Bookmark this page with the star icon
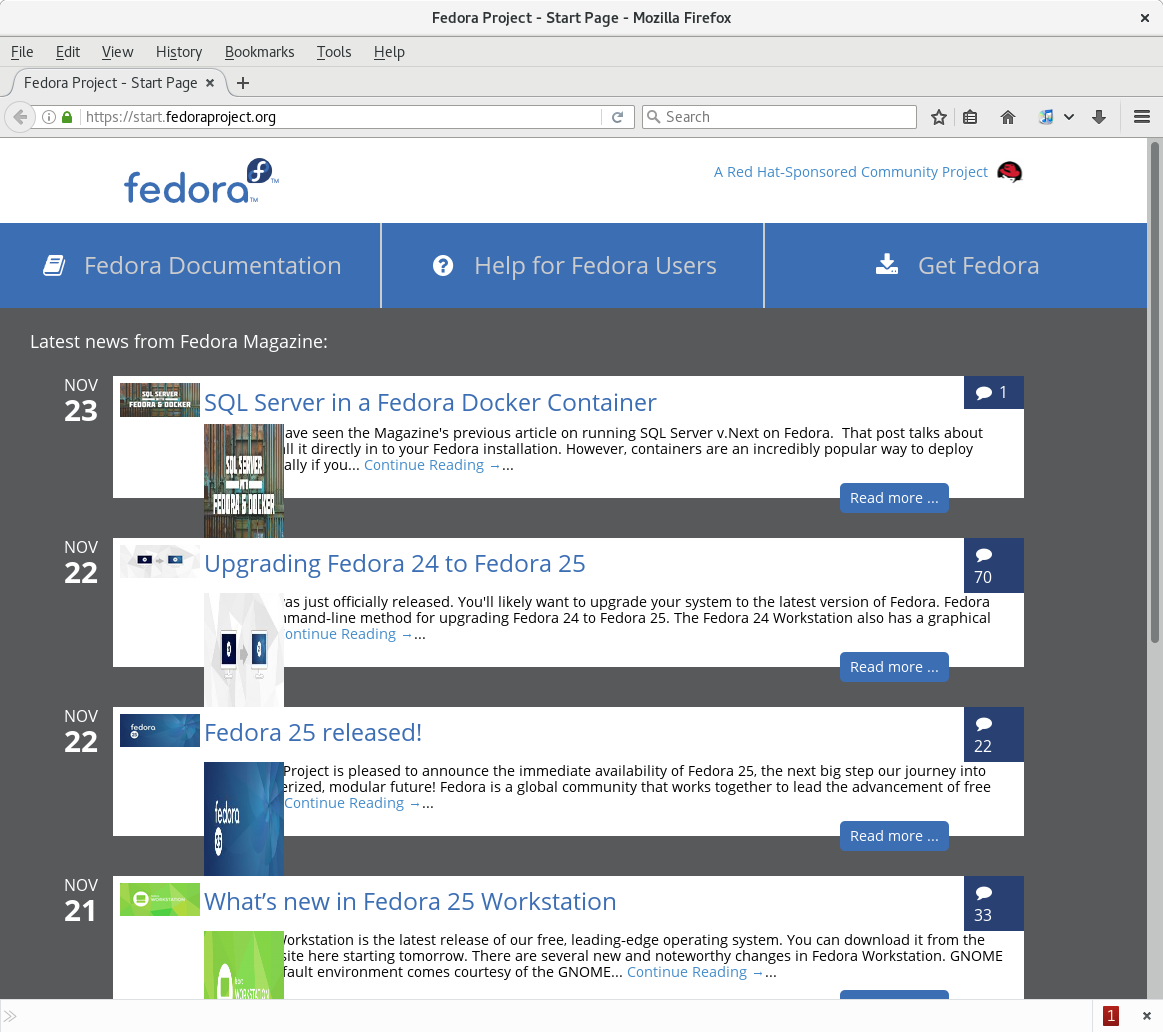The width and height of the screenshot is (1163, 1032). click(938, 116)
